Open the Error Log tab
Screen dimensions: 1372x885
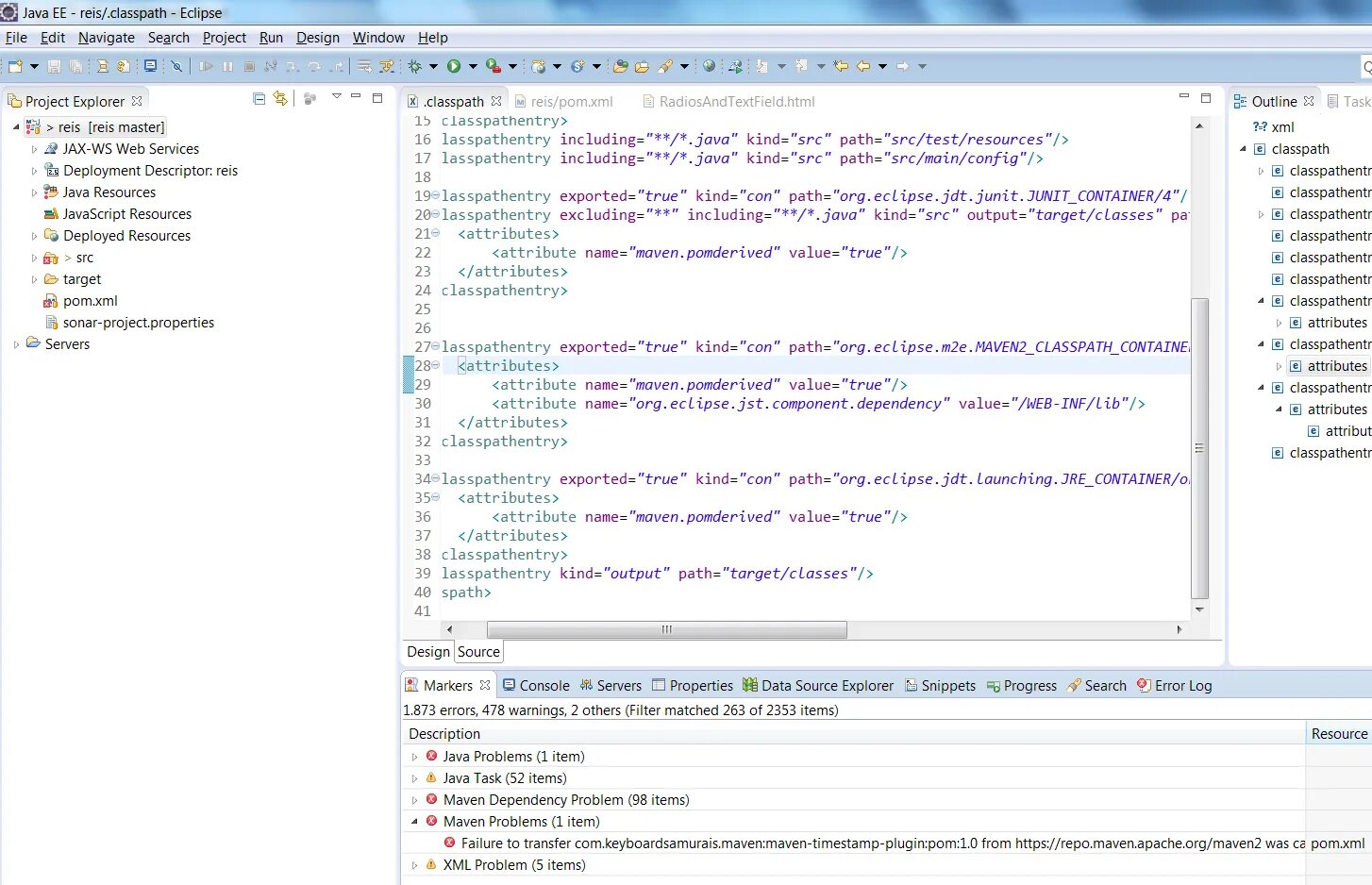point(1174,686)
